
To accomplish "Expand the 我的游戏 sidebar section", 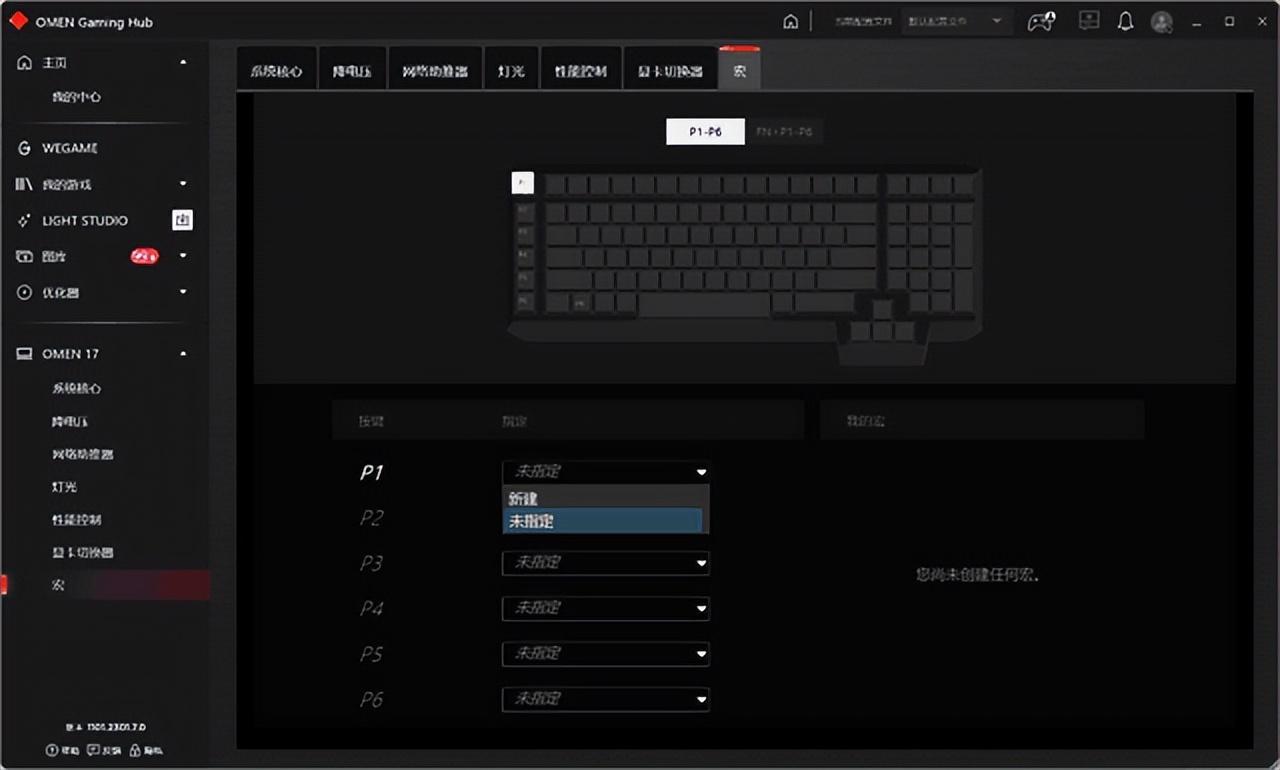I will (x=183, y=184).
